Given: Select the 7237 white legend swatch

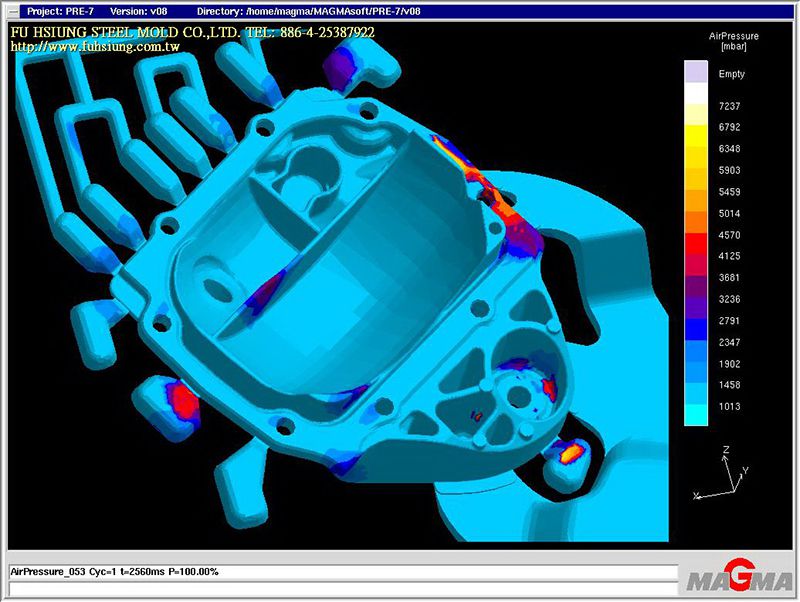Looking at the screenshot, I should coord(696,94).
